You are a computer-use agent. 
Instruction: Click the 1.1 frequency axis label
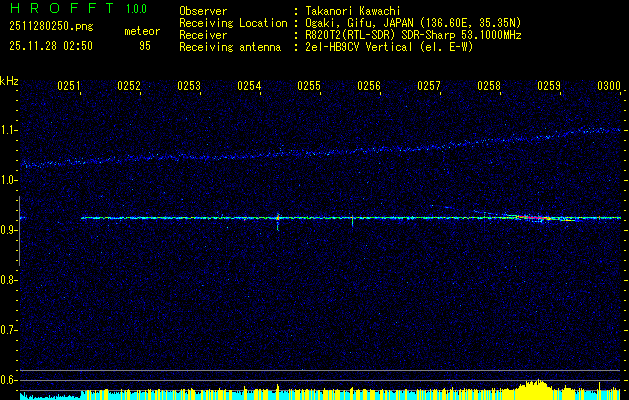click(x=9, y=130)
